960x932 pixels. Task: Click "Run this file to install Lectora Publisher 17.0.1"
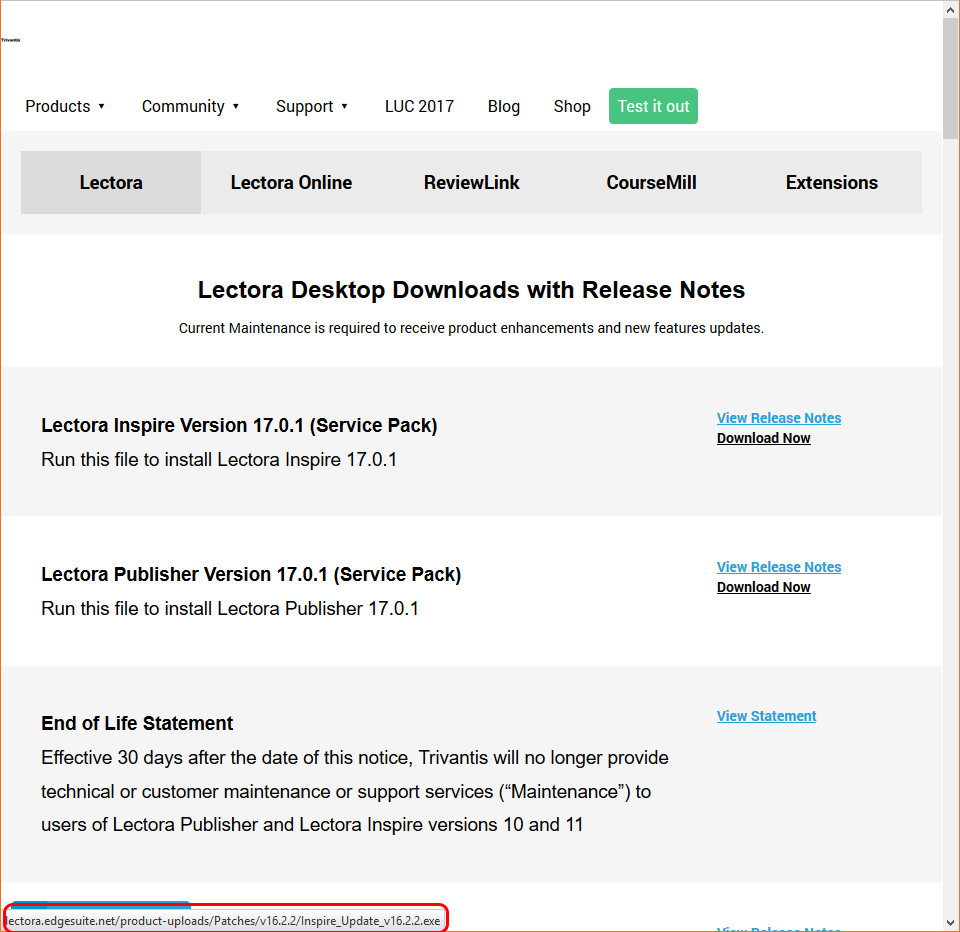230,609
